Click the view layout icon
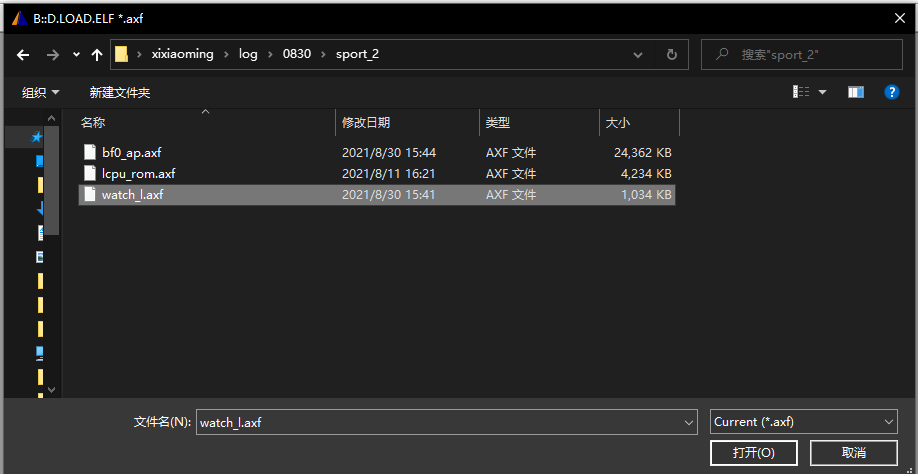This screenshot has width=918, height=474. click(801, 92)
